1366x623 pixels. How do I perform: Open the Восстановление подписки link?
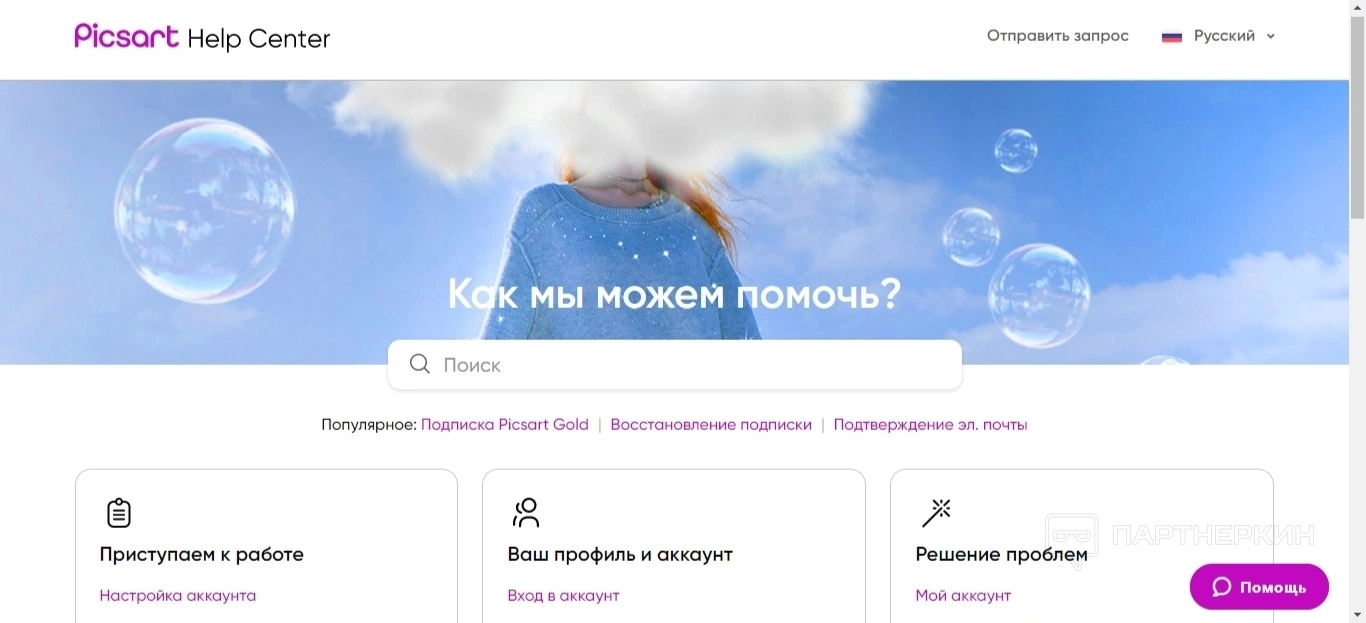coord(711,424)
